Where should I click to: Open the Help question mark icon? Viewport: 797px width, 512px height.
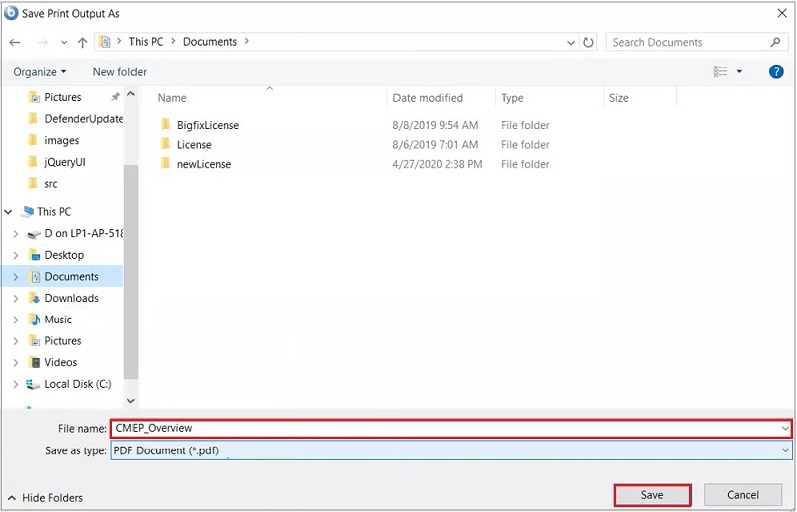click(776, 72)
